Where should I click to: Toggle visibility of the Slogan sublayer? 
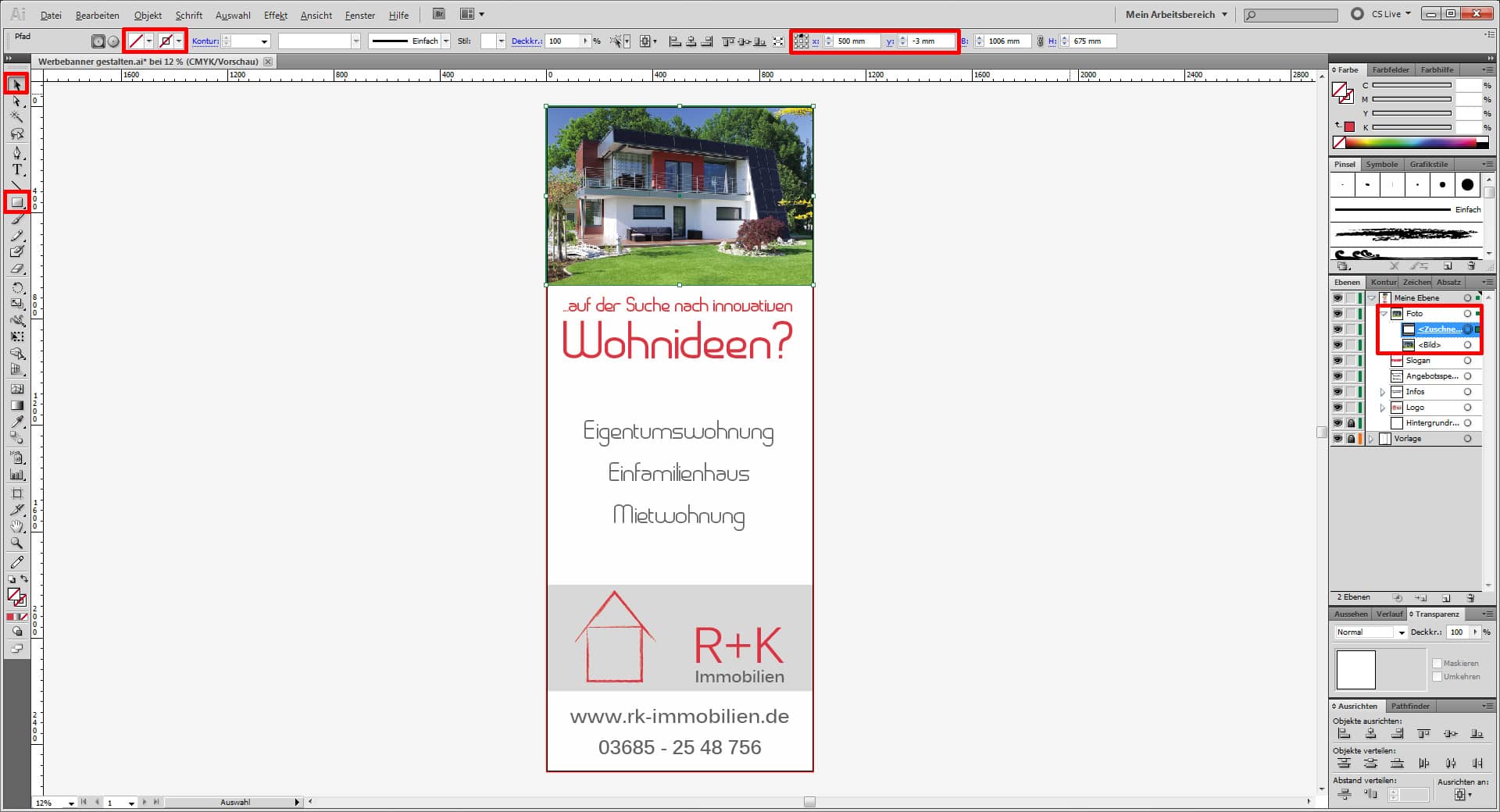1338,360
